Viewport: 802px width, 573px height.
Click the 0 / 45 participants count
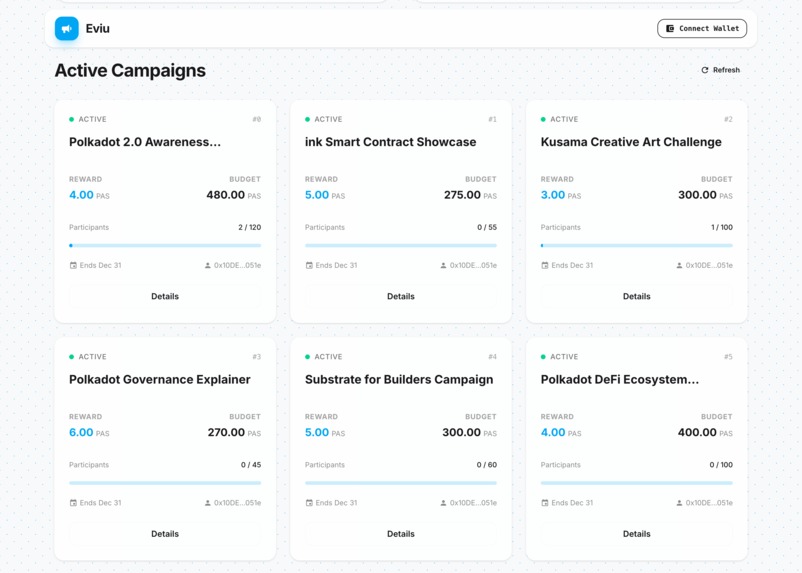(x=251, y=465)
